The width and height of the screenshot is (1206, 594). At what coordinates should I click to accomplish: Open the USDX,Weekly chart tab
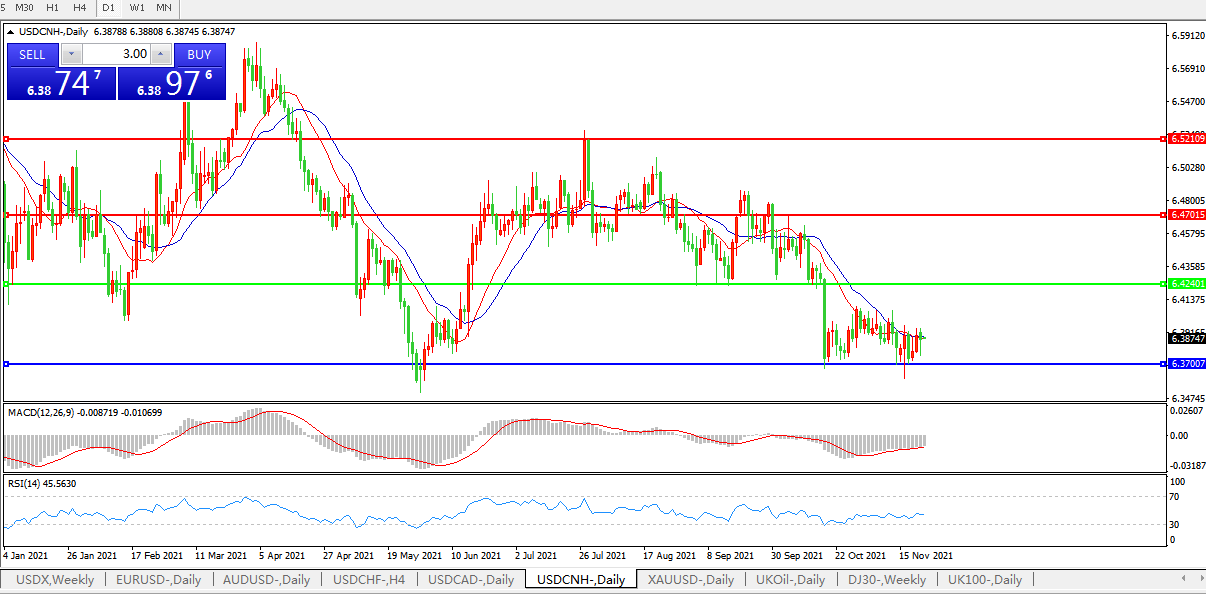point(55,580)
